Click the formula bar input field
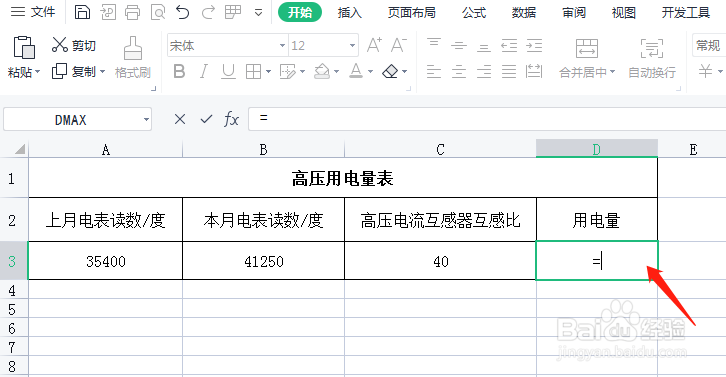The width and height of the screenshot is (726, 377). pos(487,119)
